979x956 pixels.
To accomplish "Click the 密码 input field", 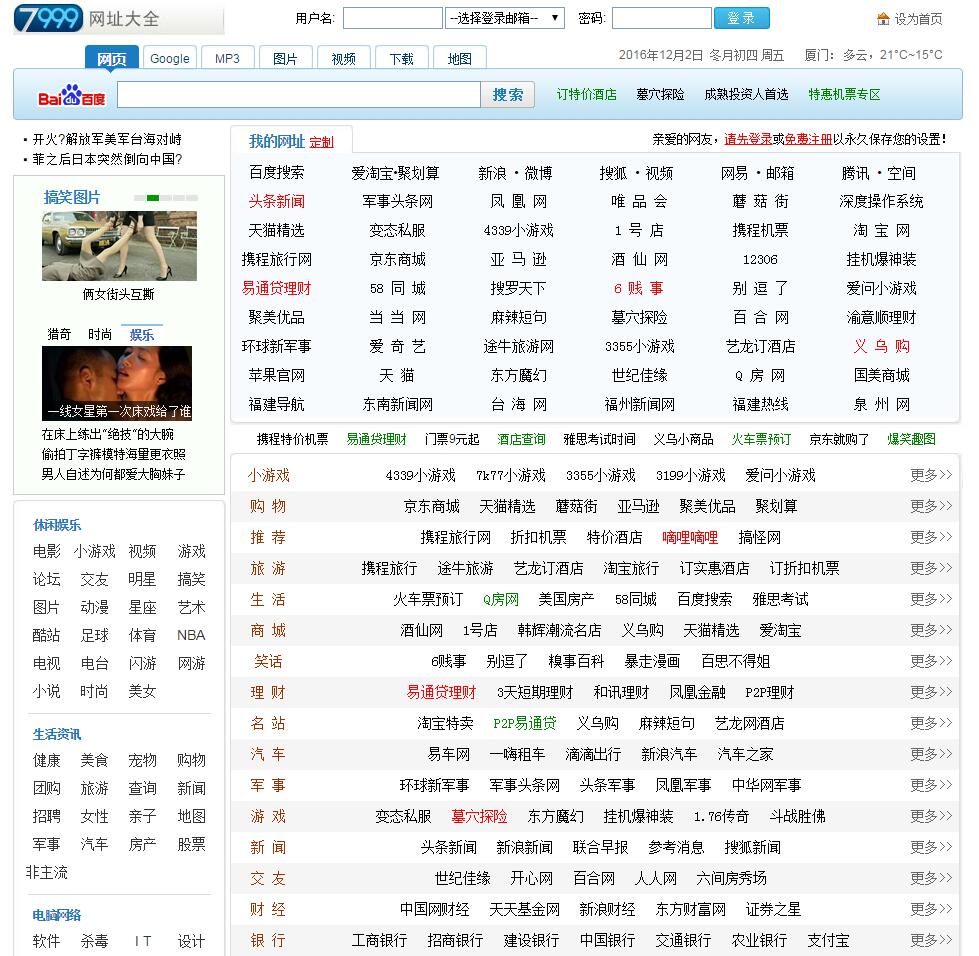I will pos(662,18).
